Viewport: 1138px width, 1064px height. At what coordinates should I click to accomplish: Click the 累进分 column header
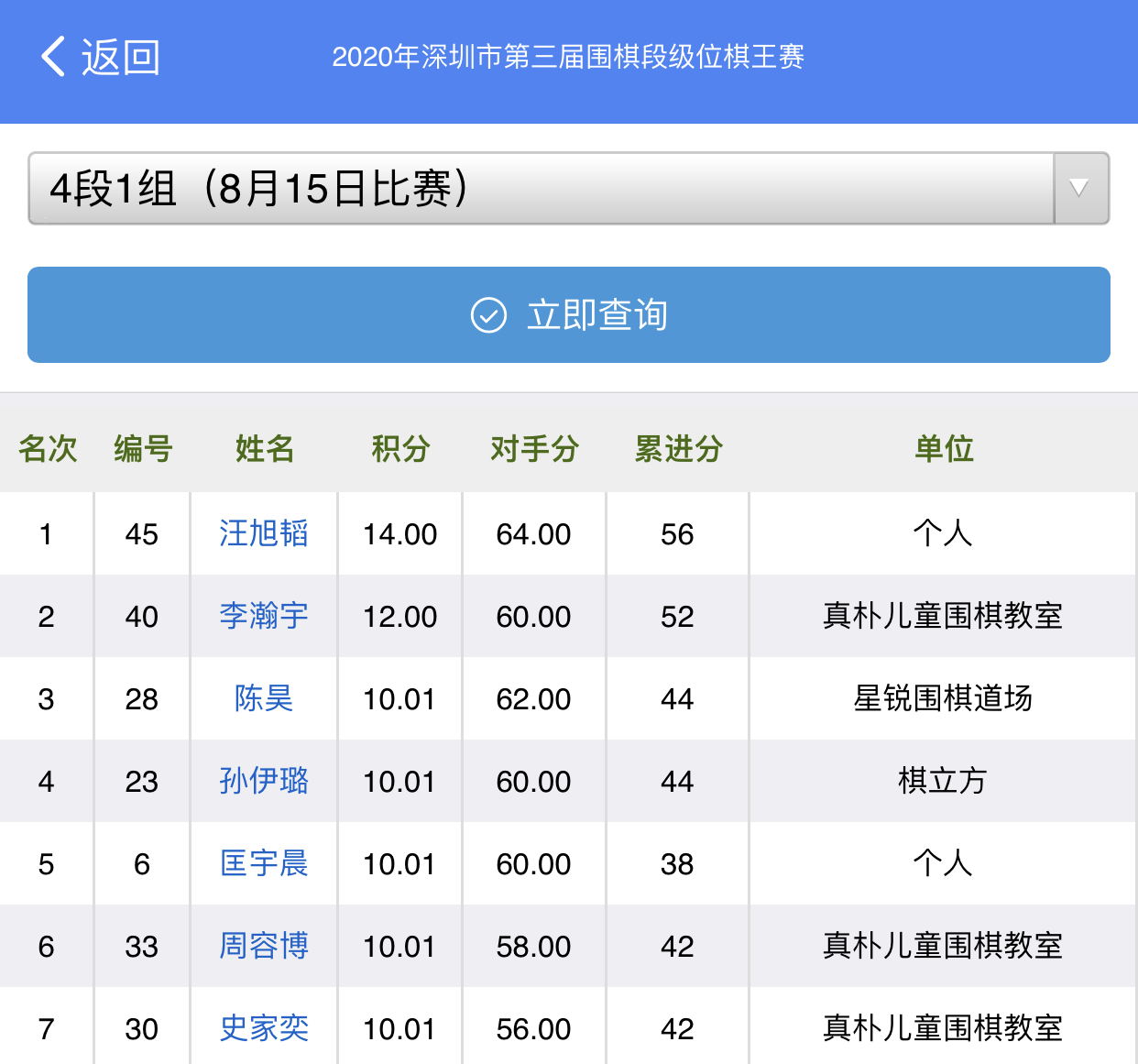678,449
